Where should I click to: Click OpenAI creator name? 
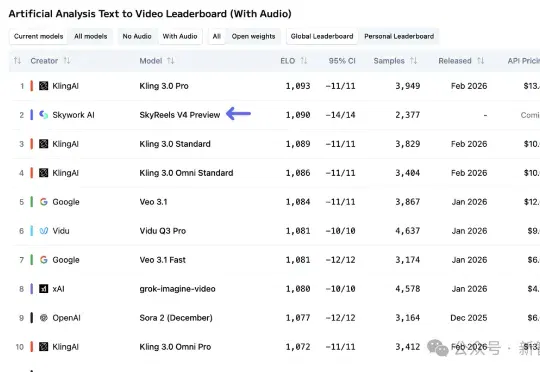(66, 318)
